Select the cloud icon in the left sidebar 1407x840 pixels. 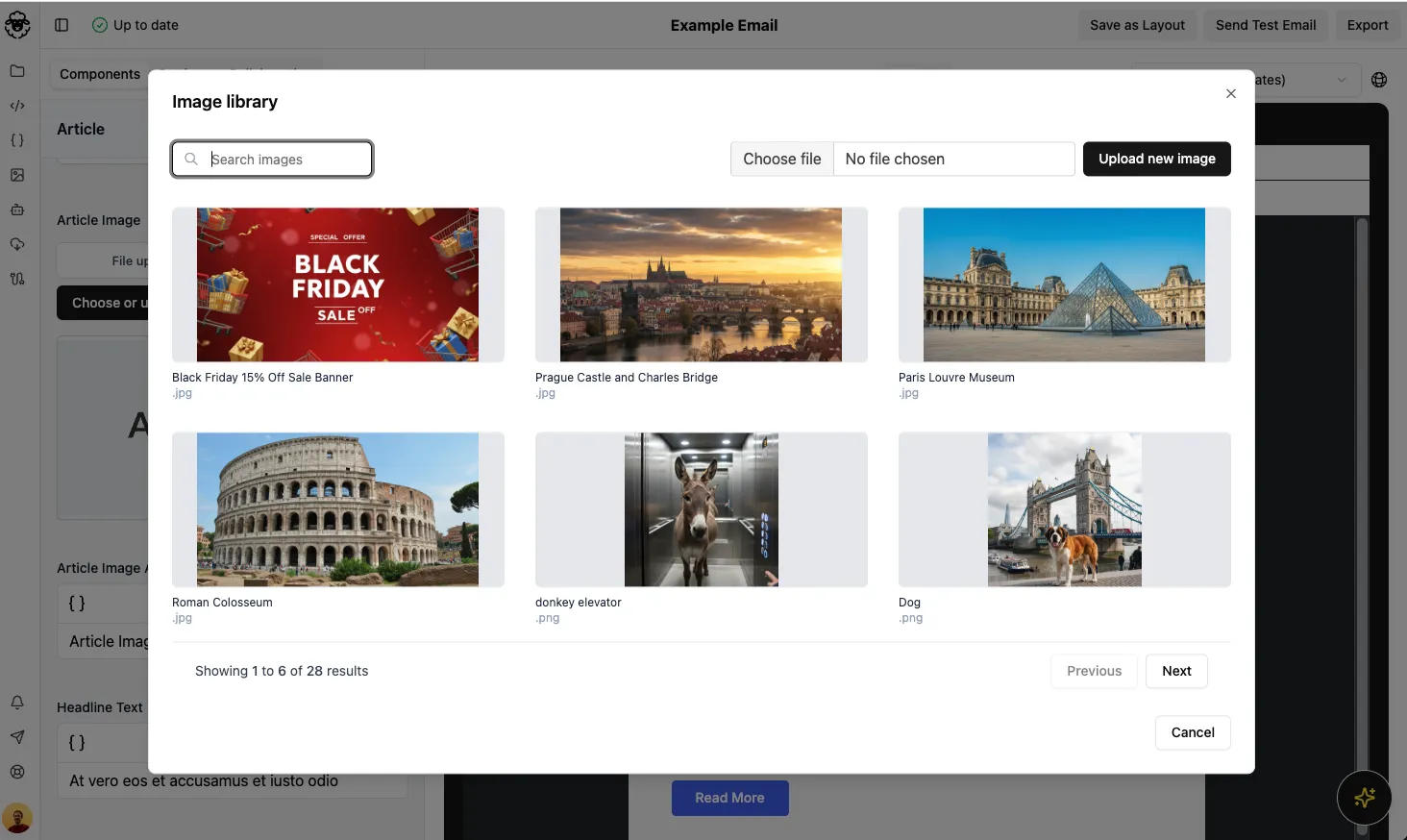tap(17, 243)
